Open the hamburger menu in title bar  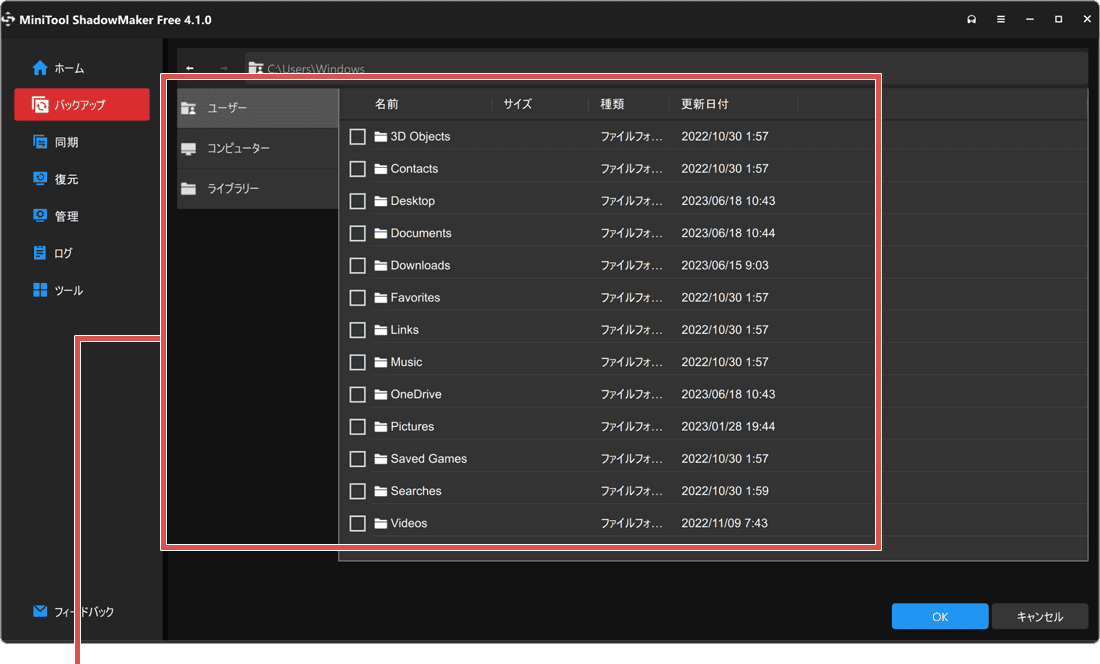point(1000,18)
